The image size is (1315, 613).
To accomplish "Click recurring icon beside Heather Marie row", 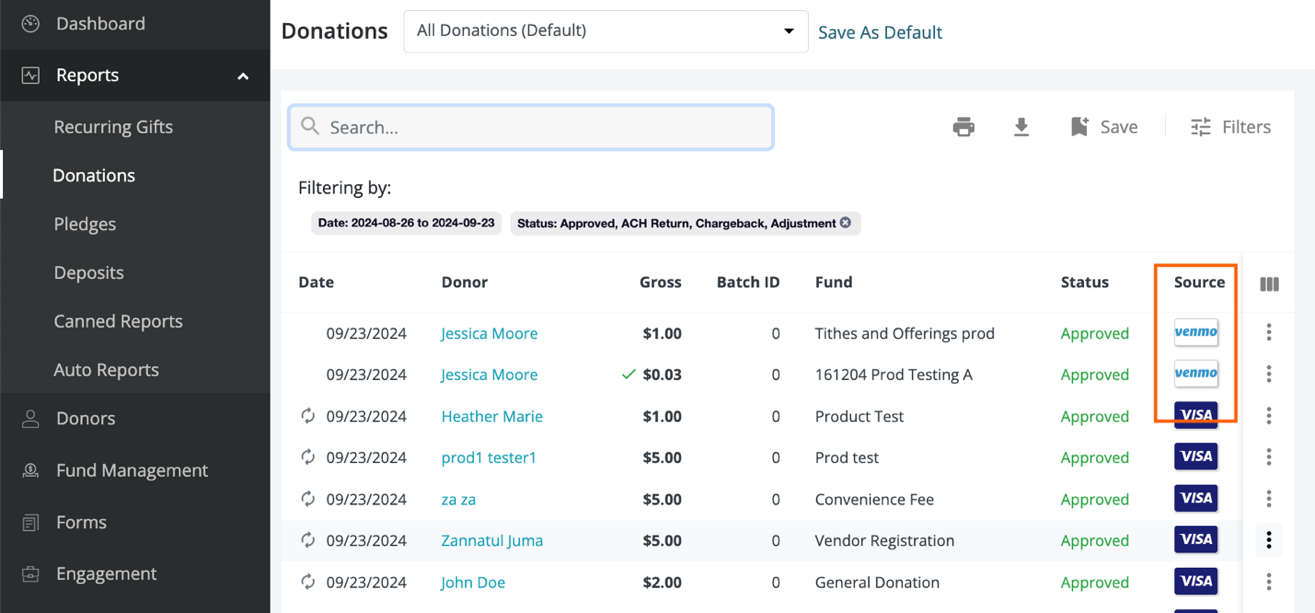I will [308, 416].
